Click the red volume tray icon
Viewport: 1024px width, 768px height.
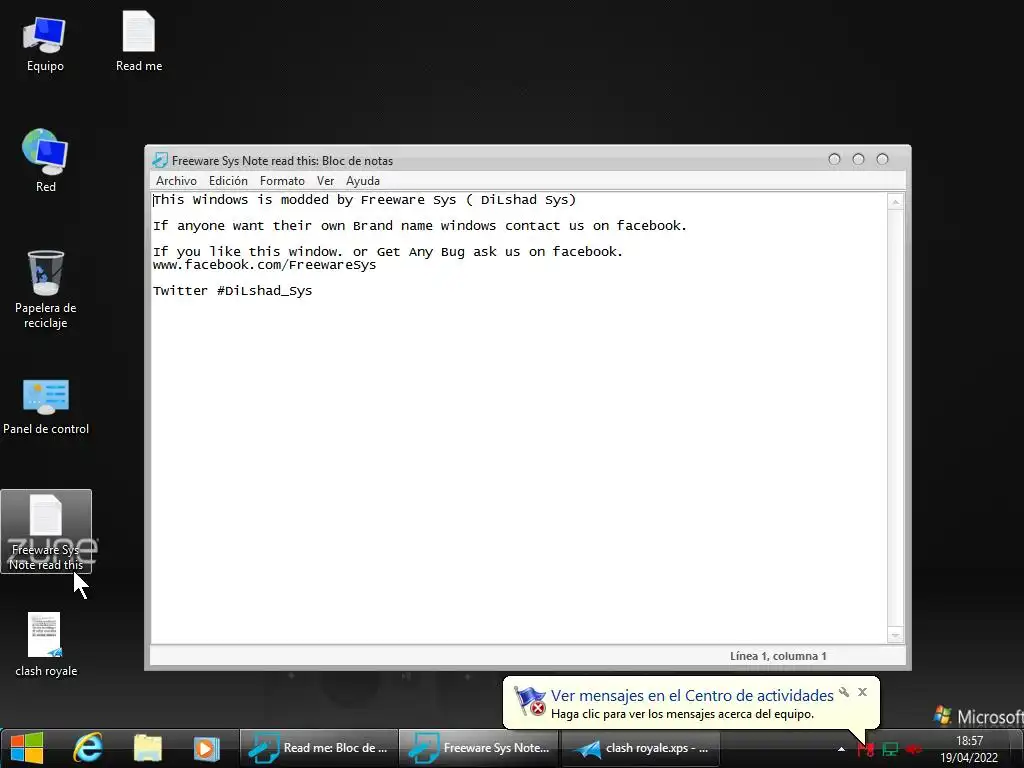pyautogui.click(x=913, y=749)
